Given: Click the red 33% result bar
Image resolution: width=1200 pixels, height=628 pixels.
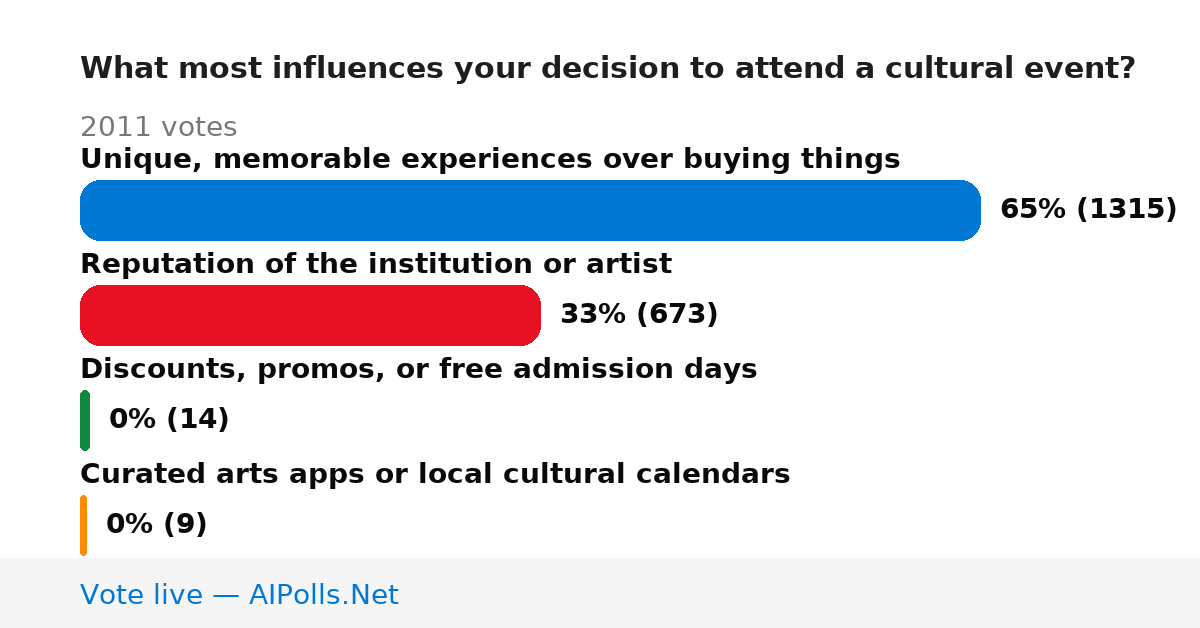Looking at the screenshot, I should (310, 315).
